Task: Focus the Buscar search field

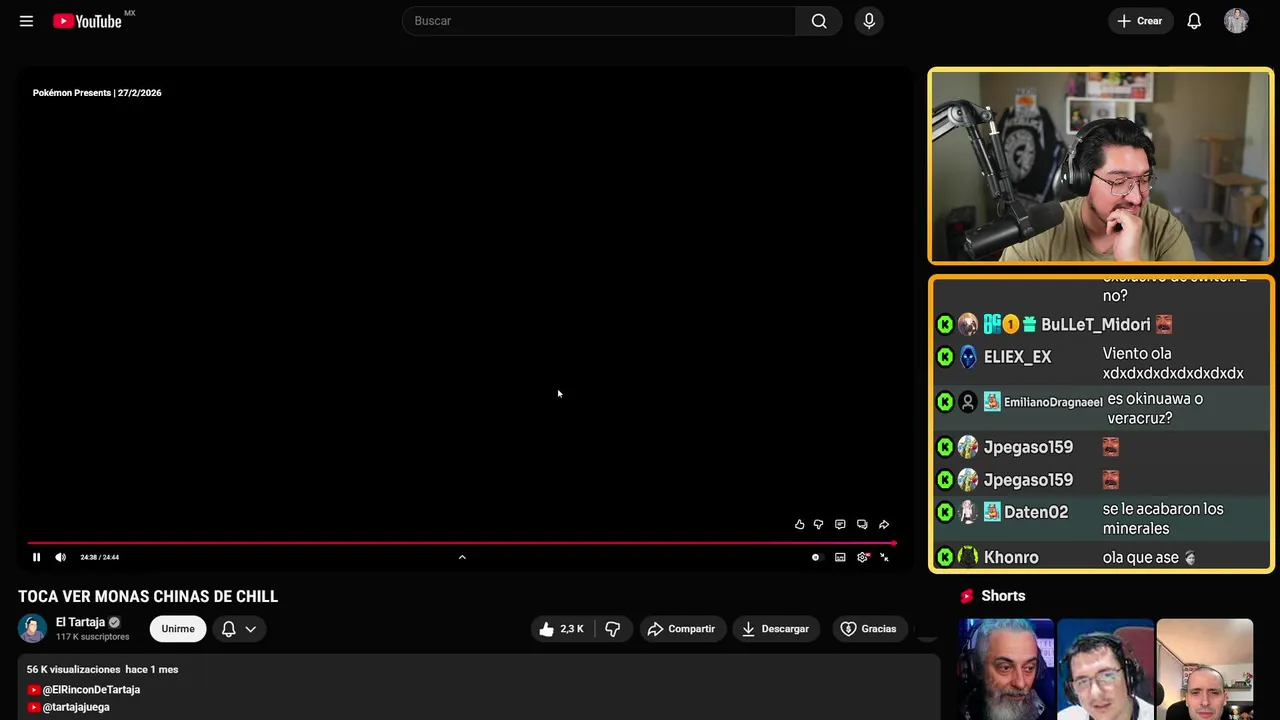Action: (x=599, y=21)
